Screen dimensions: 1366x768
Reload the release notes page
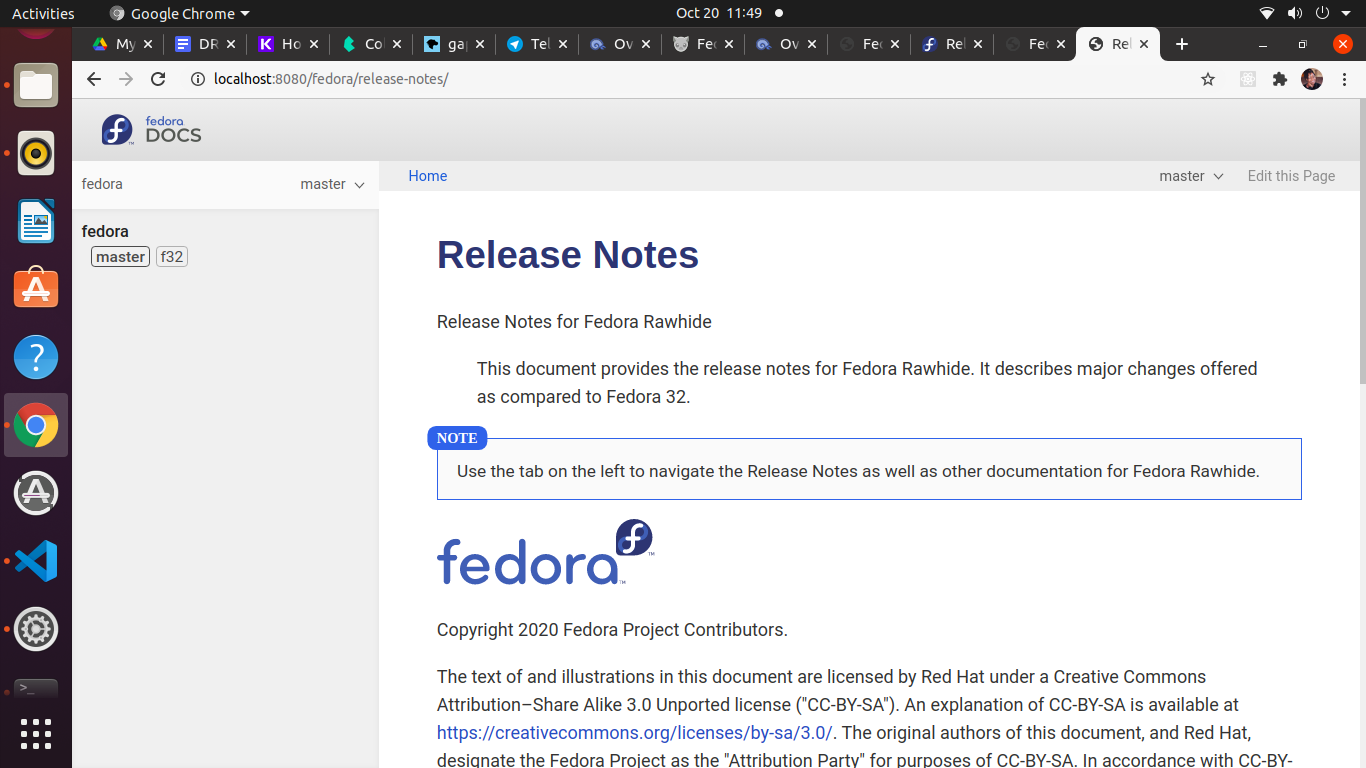click(x=158, y=79)
